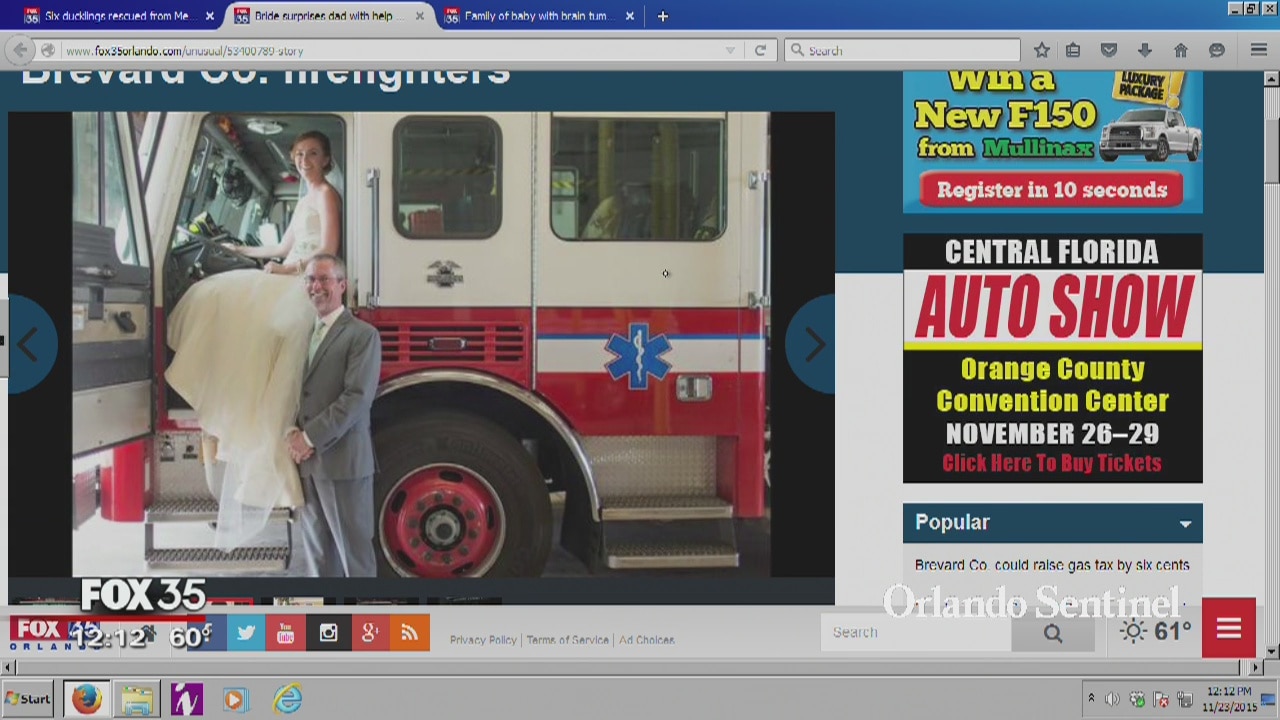Switch to Six ducklings rescued tab

[x=118, y=16]
